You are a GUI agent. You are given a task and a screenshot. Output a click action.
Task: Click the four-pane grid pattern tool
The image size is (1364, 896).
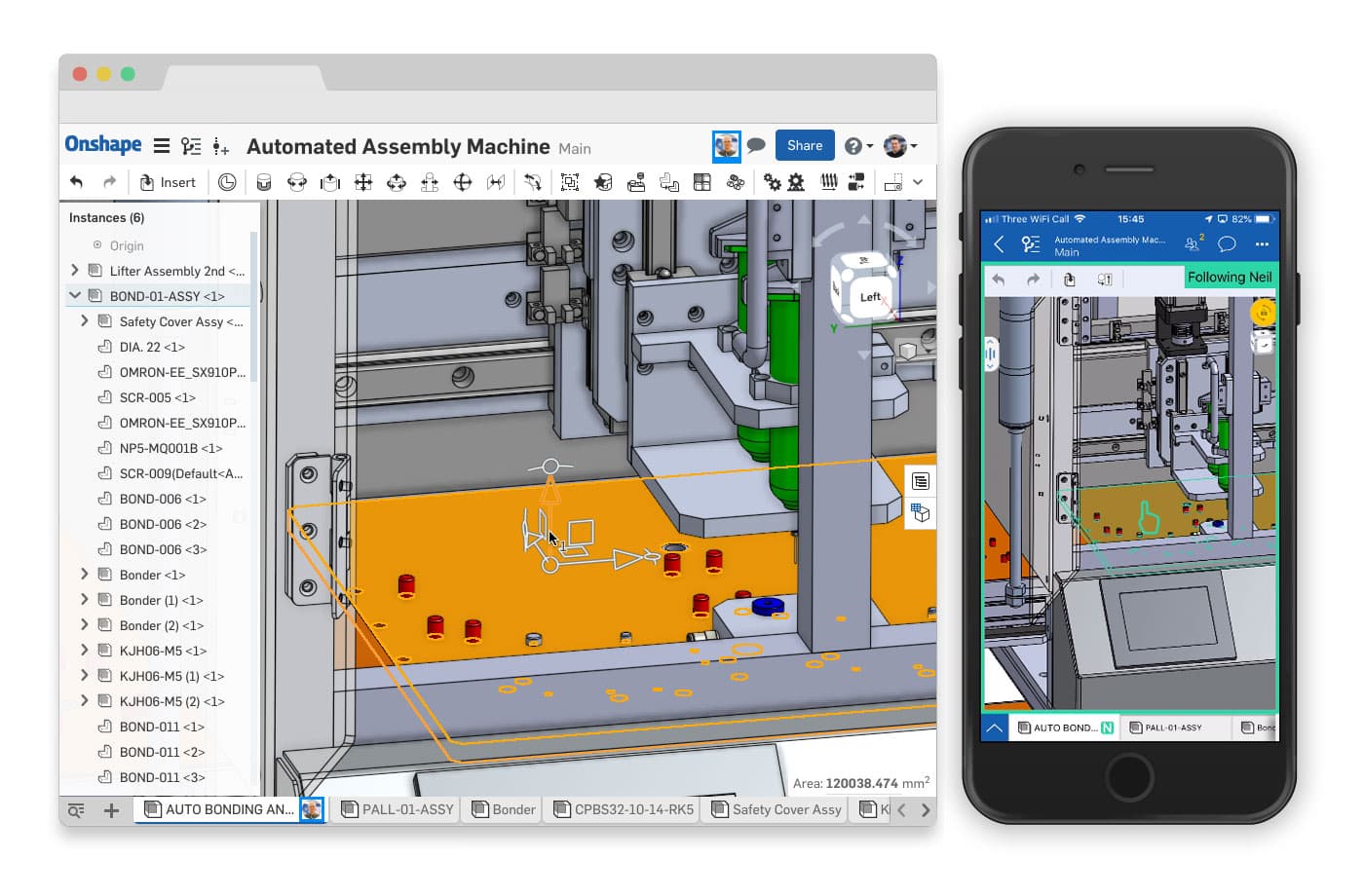click(702, 182)
